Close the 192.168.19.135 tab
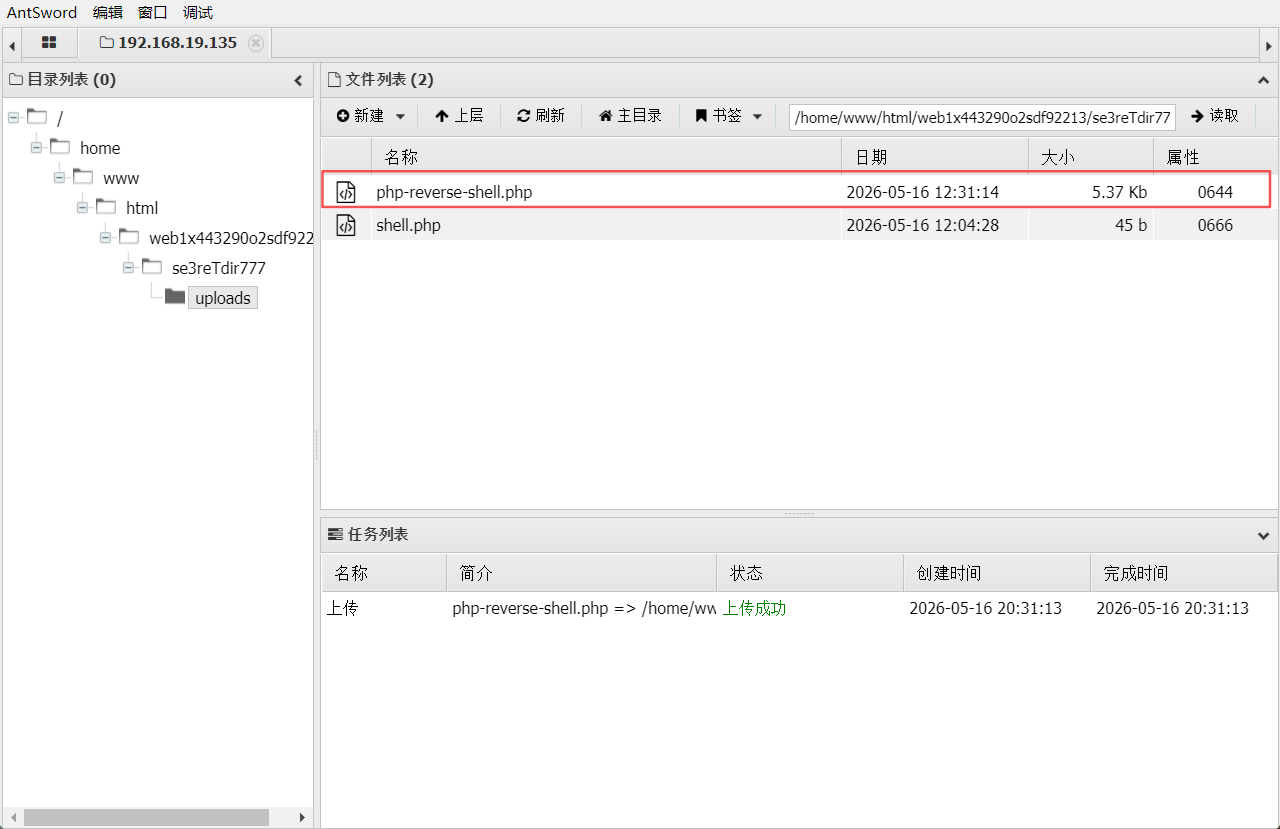The height and width of the screenshot is (829, 1280). [256, 43]
